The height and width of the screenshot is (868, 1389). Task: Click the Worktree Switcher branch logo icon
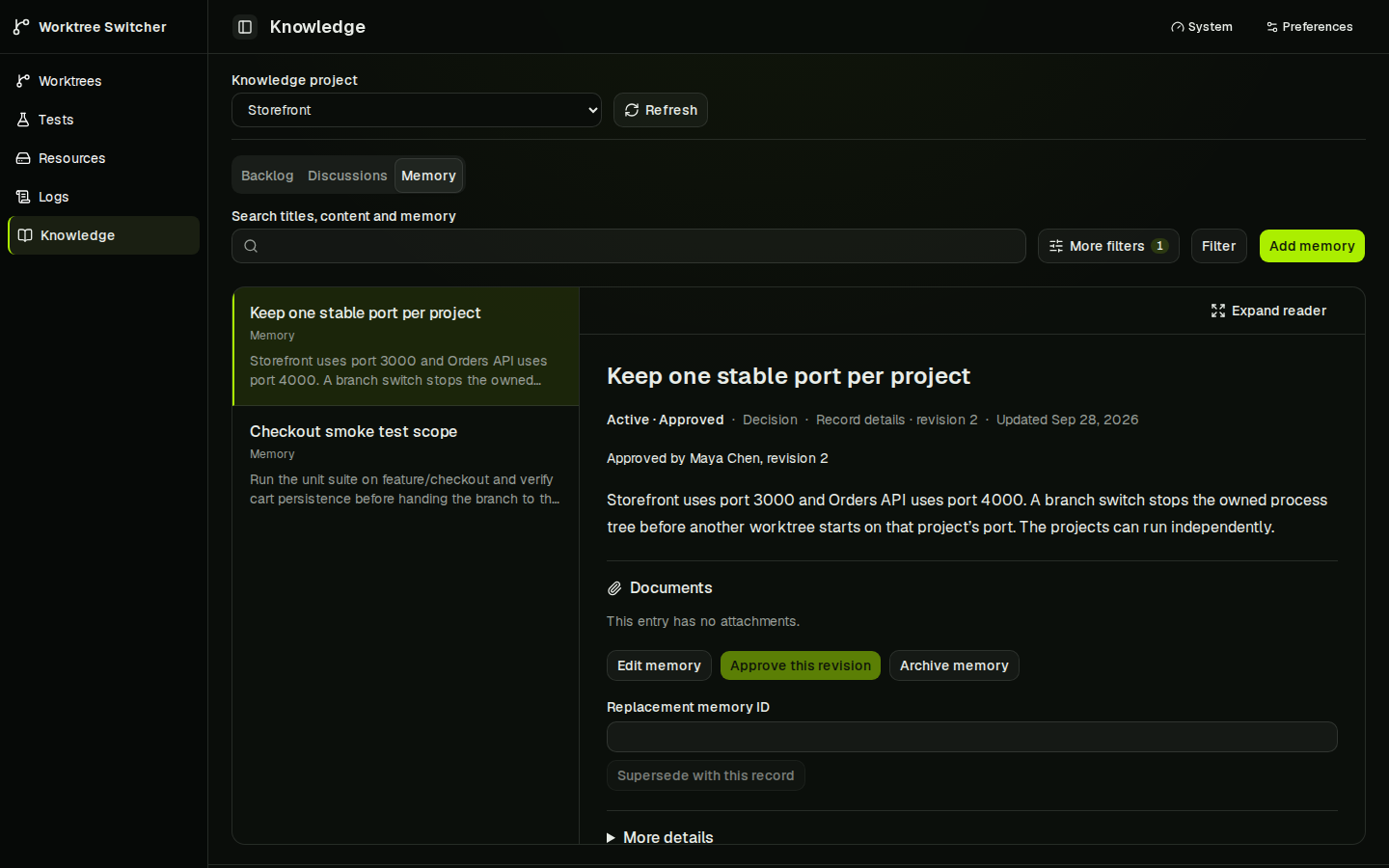coord(21,27)
